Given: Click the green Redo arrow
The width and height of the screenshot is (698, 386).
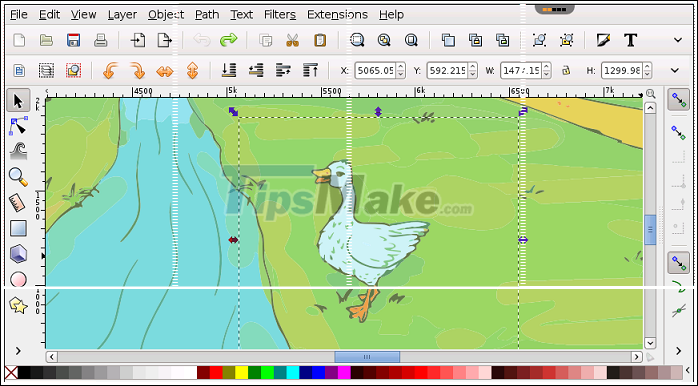Looking at the screenshot, I should (228, 41).
